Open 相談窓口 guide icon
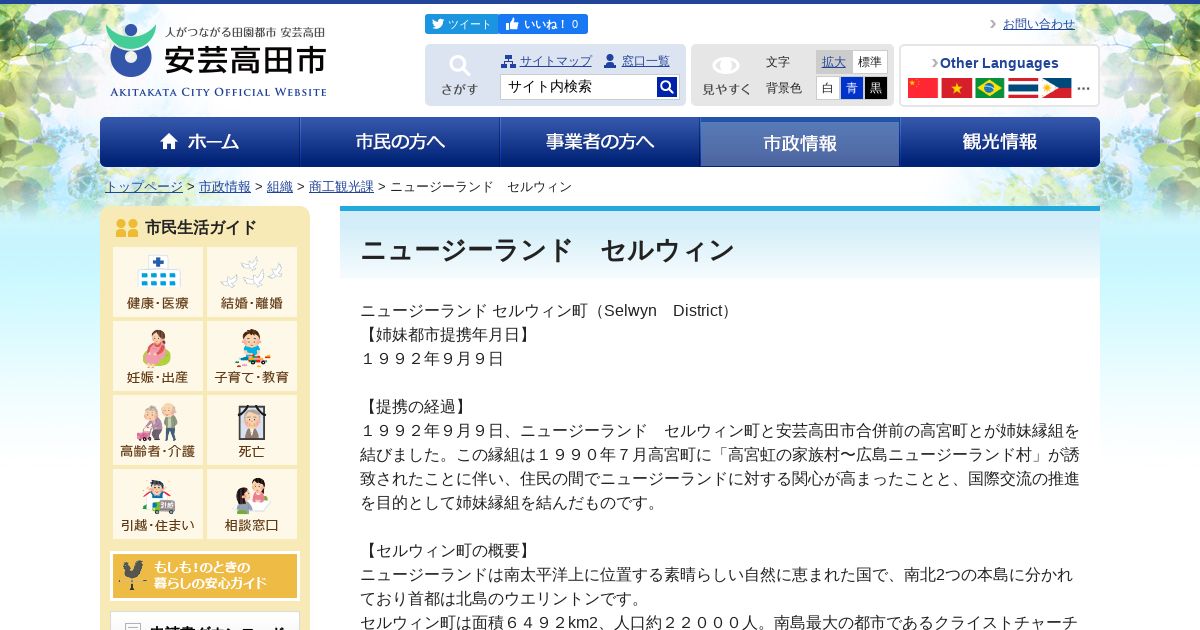 (252, 504)
